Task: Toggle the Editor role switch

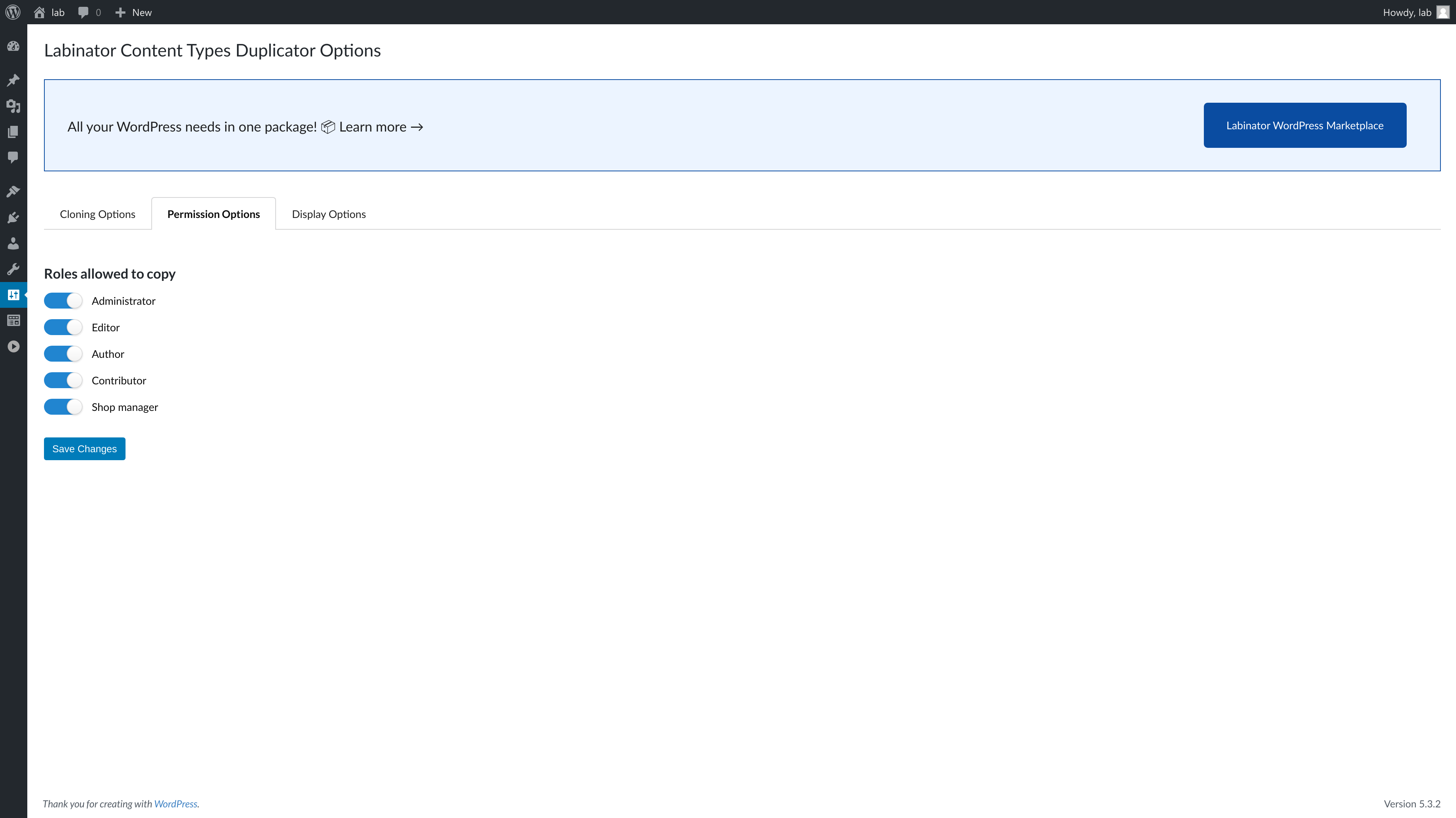Action: point(63,327)
